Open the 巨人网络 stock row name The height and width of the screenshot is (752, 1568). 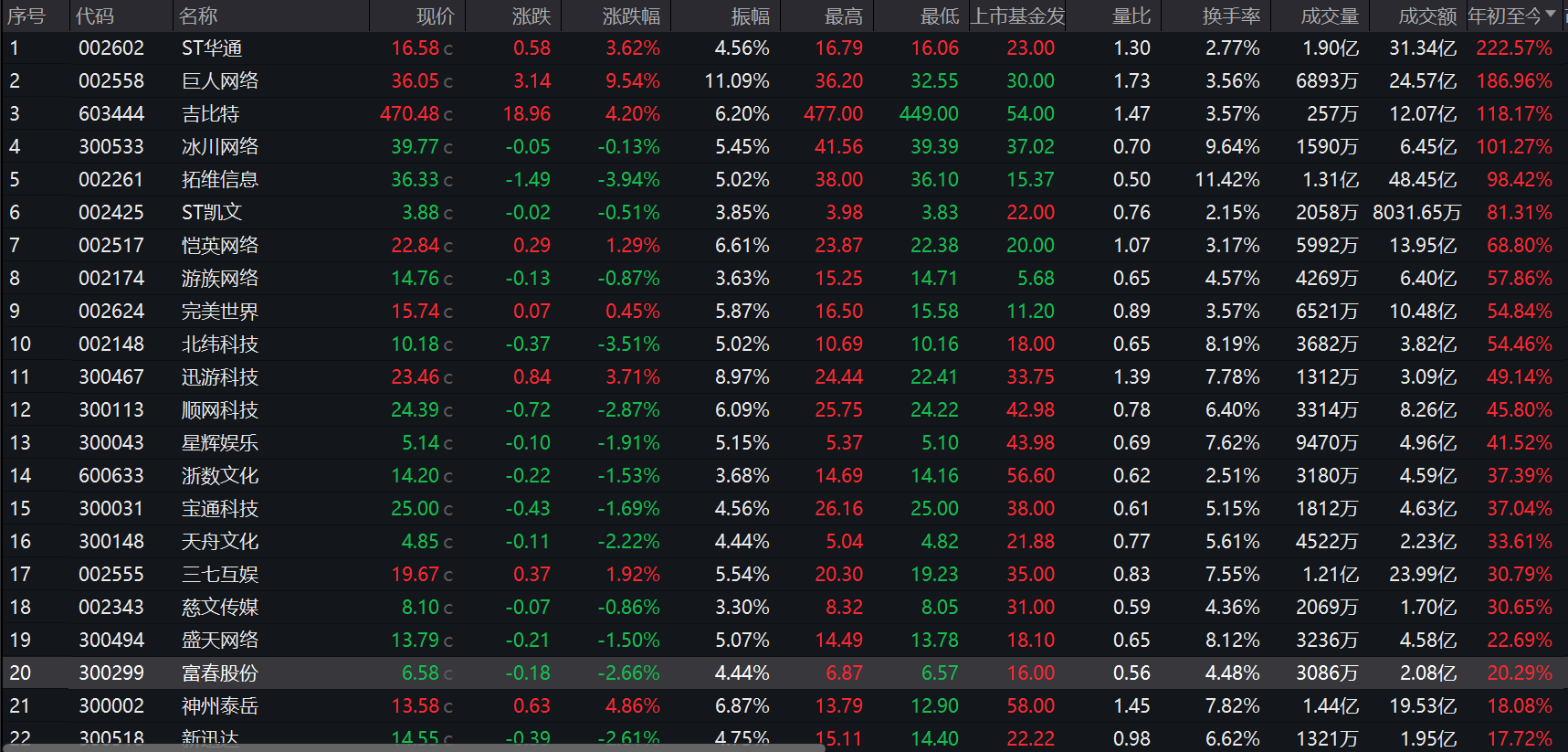click(x=220, y=80)
